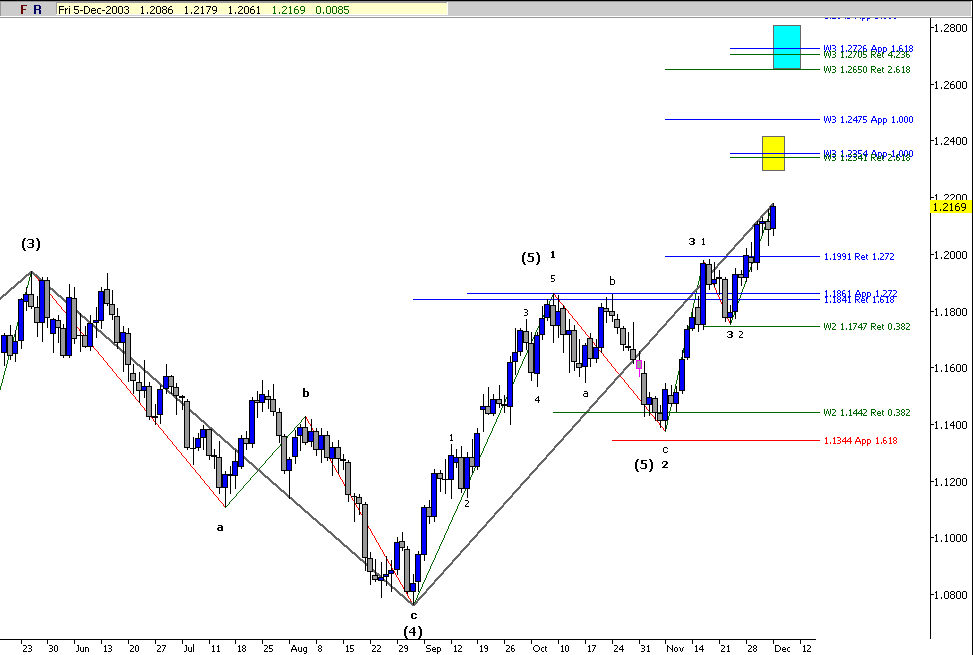Click the 1.0800 price axis label
This screenshot has height=655, width=973.
951,595
